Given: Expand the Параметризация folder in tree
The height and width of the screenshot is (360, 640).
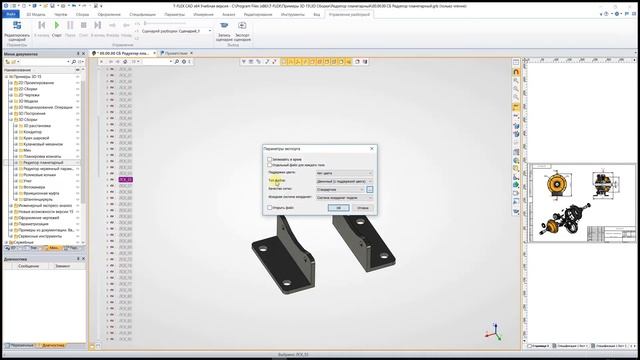Looking at the screenshot, I should (11, 224).
